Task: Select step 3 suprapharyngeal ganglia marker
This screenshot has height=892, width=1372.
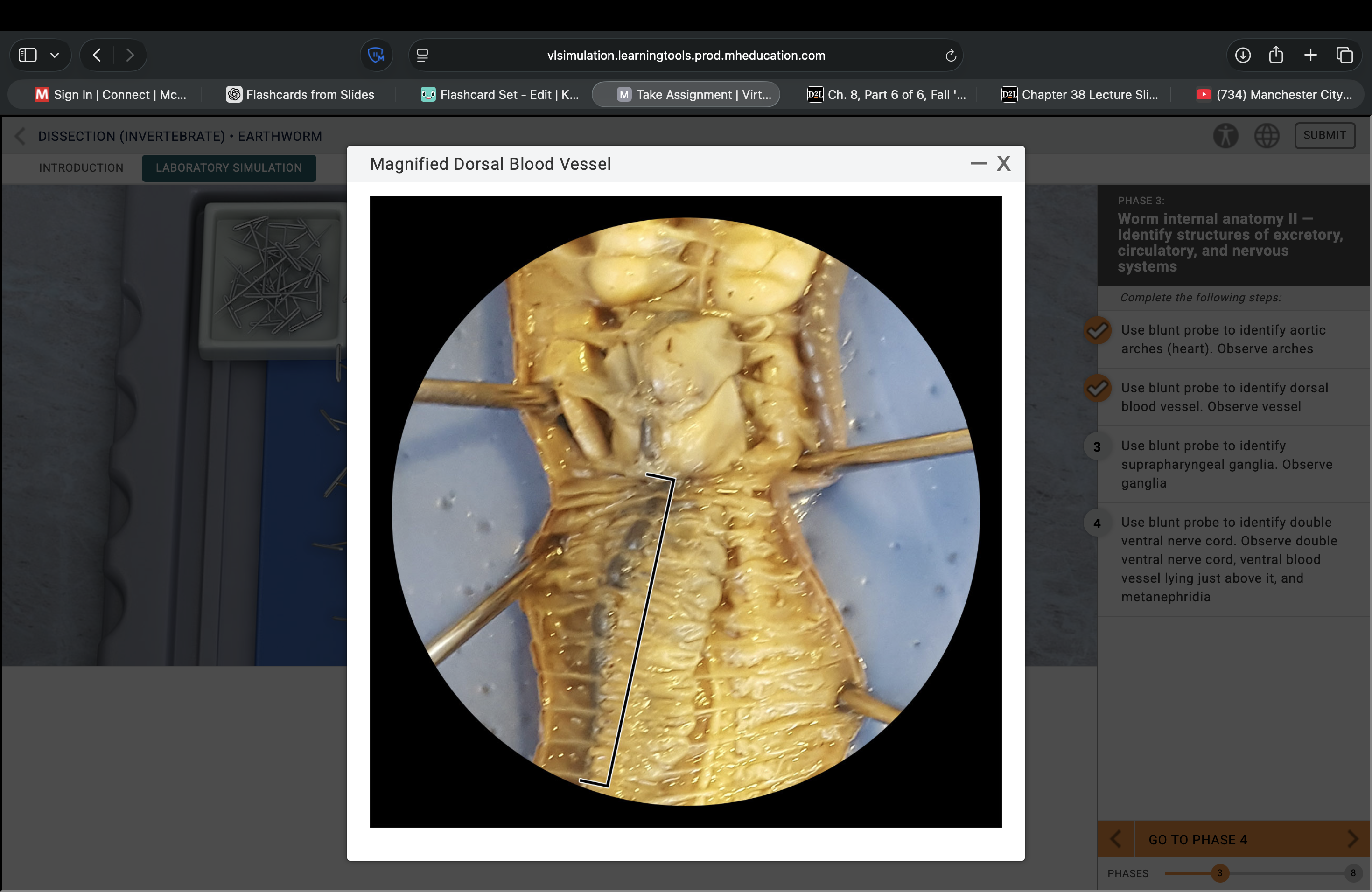Action: pyautogui.click(x=1097, y=447)
